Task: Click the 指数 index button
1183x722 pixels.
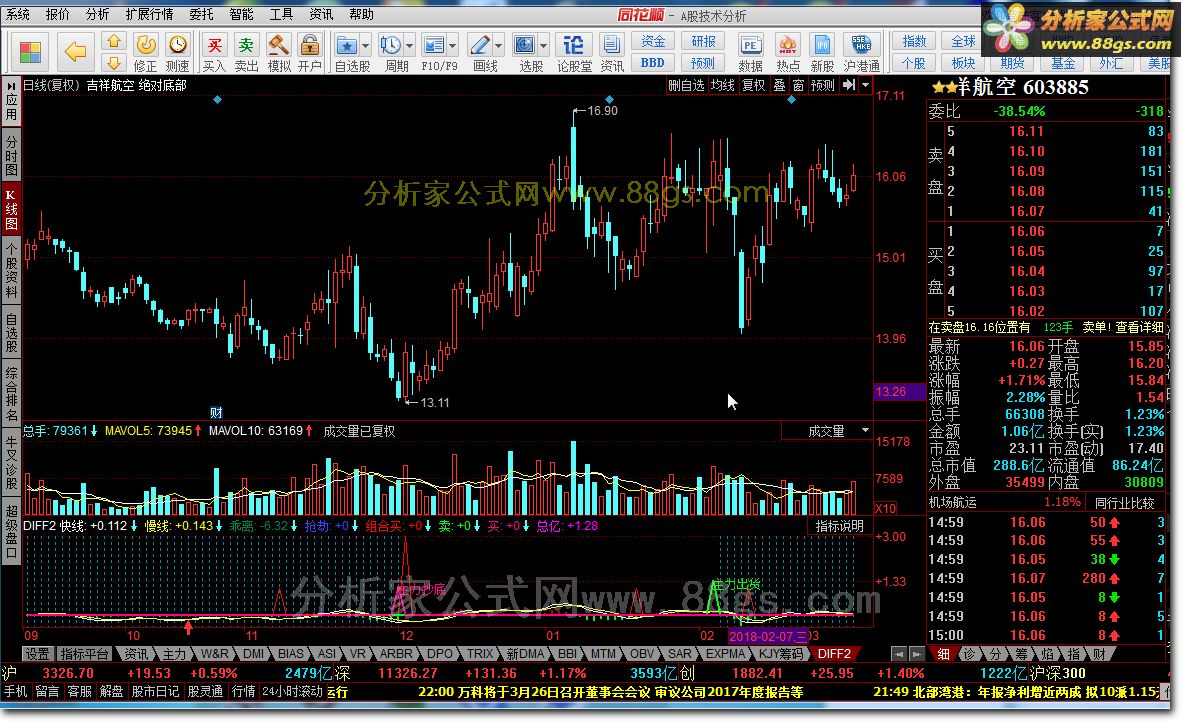Action: pos(914,41)
